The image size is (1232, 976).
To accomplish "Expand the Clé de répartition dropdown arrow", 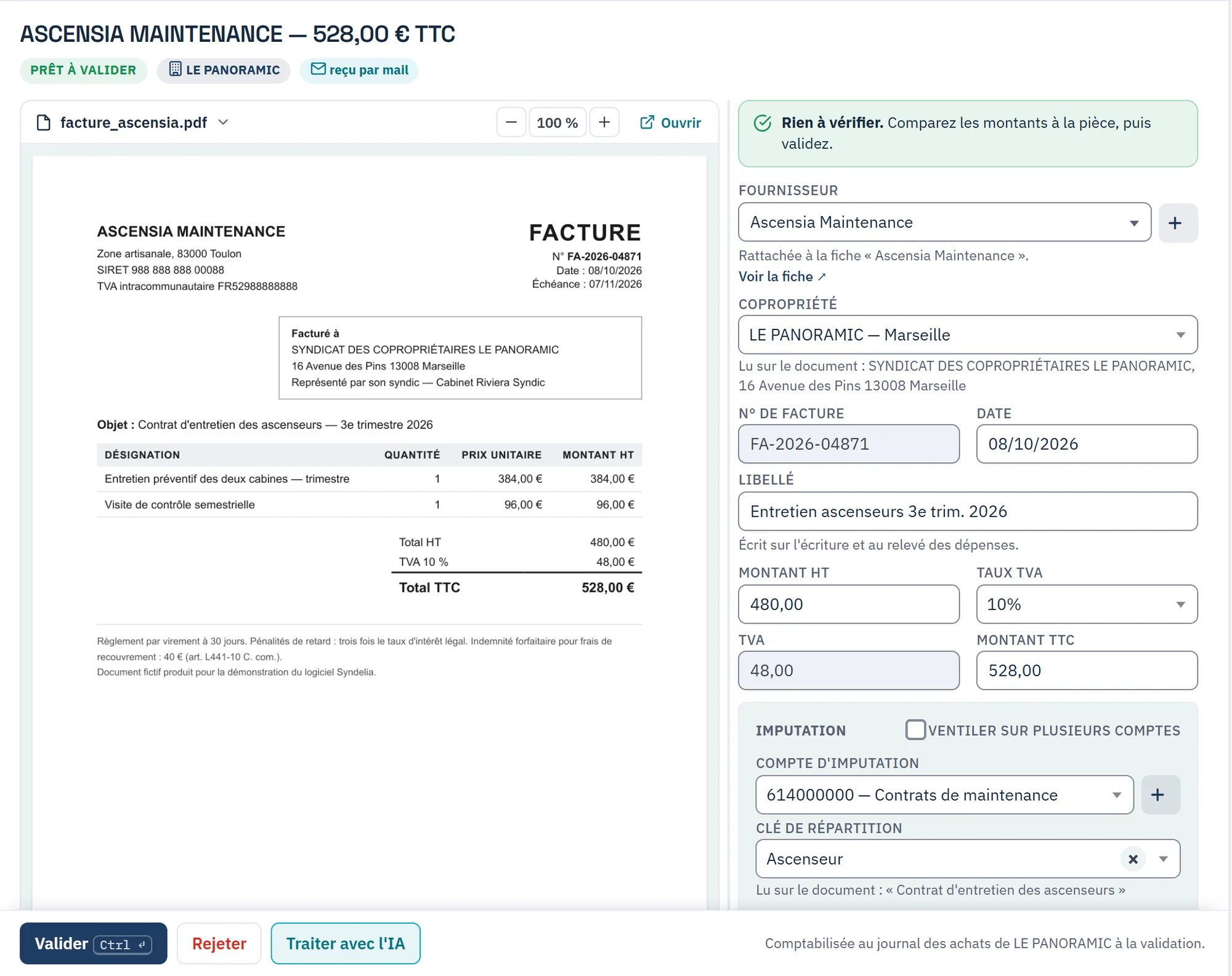I will click(1163, 859).
